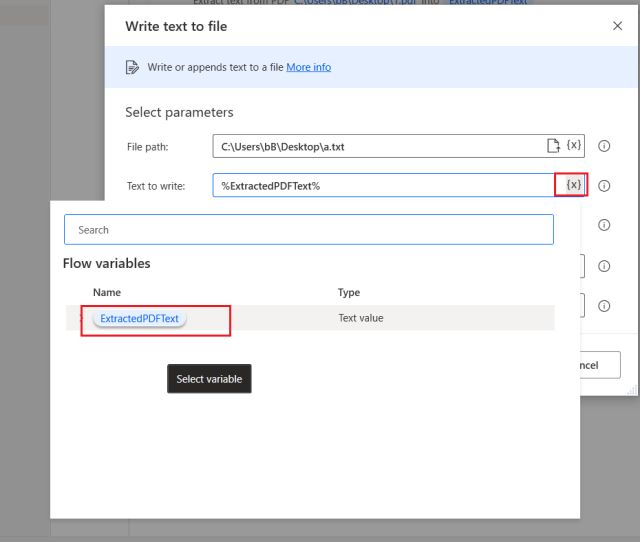
Task: Sort variables by Name column header
Action: click(106, 293)
